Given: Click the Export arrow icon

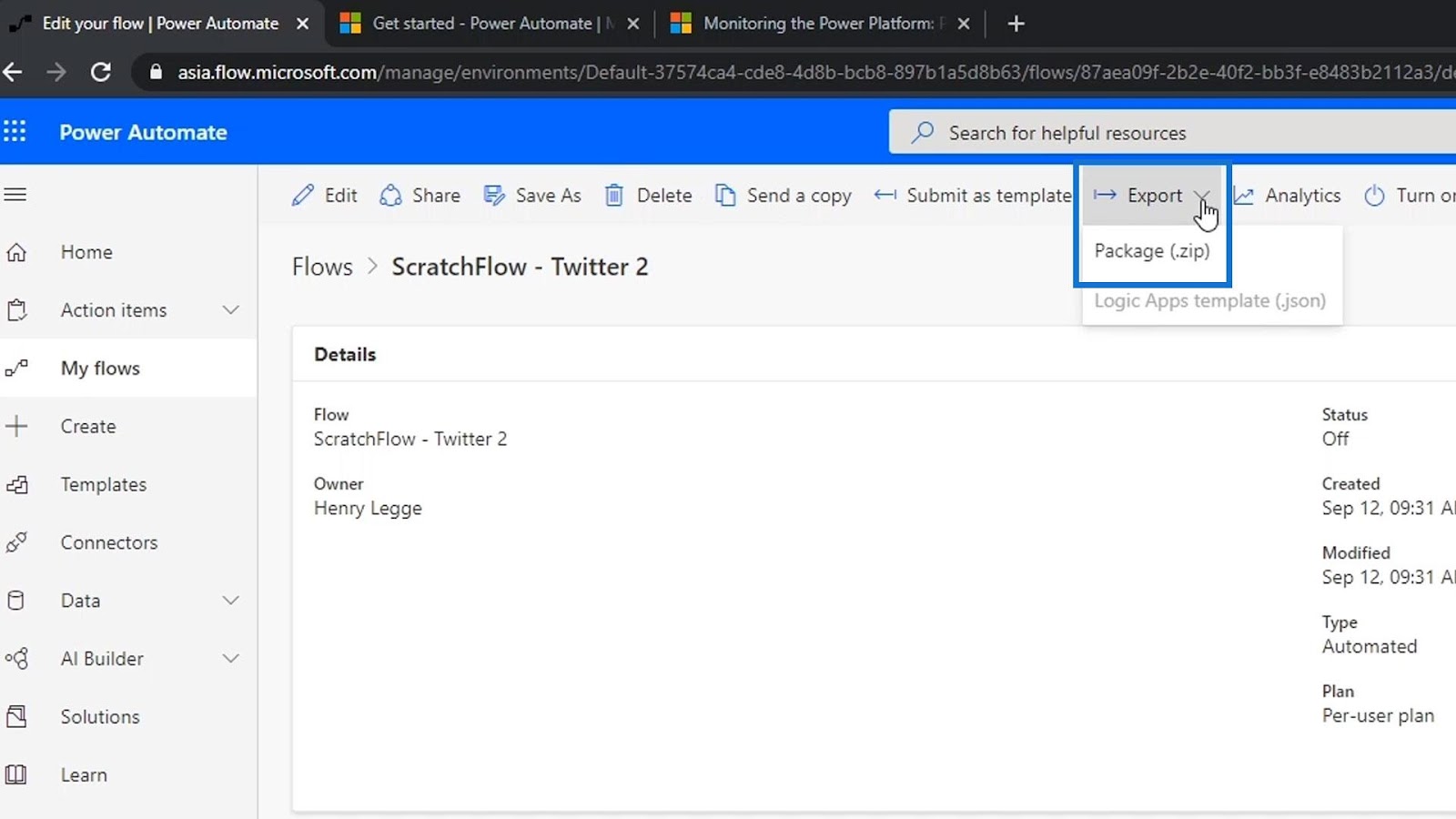Looking at the screenshot, I should point(1105,195).
